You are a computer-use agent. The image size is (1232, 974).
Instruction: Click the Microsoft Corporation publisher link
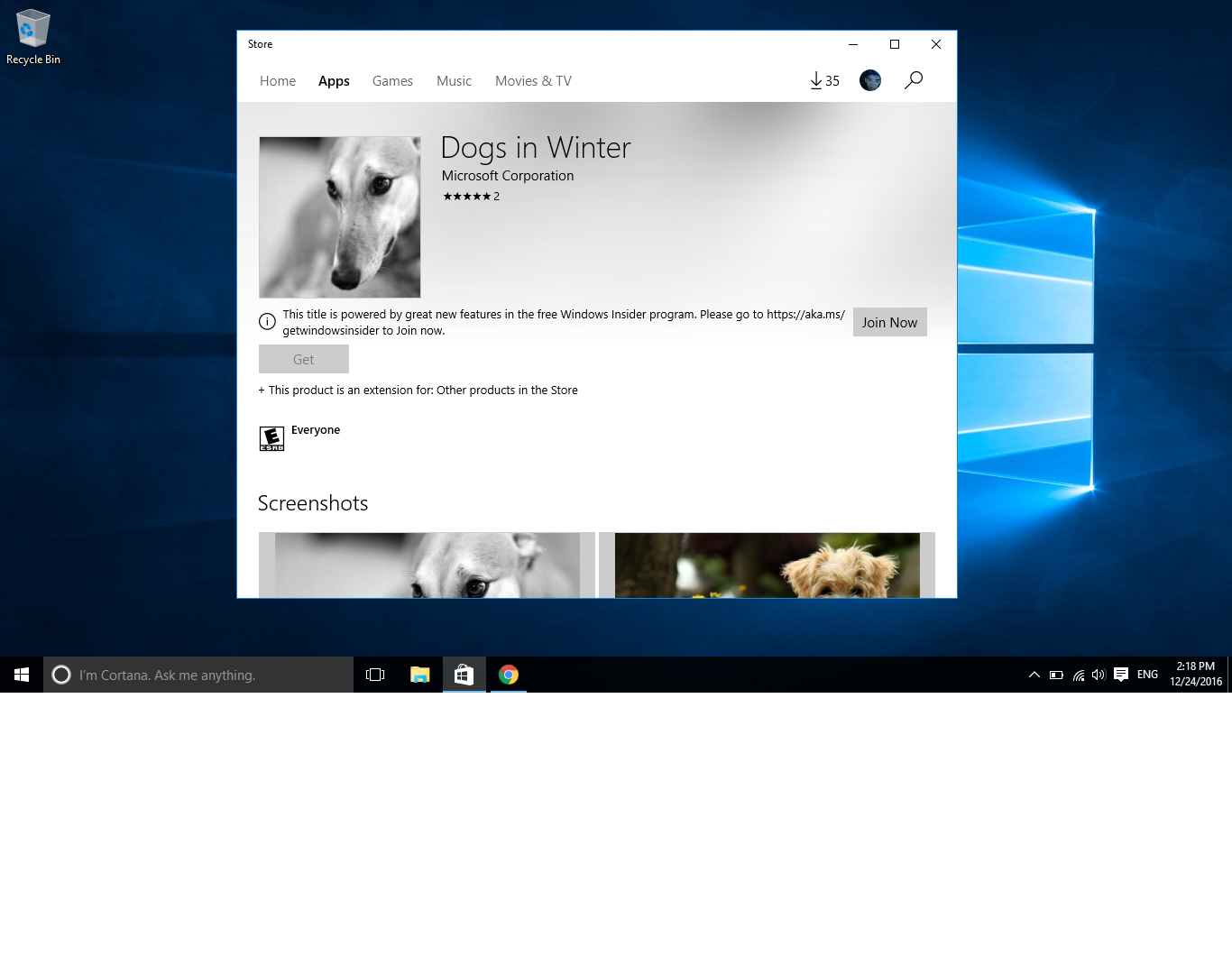508,176
